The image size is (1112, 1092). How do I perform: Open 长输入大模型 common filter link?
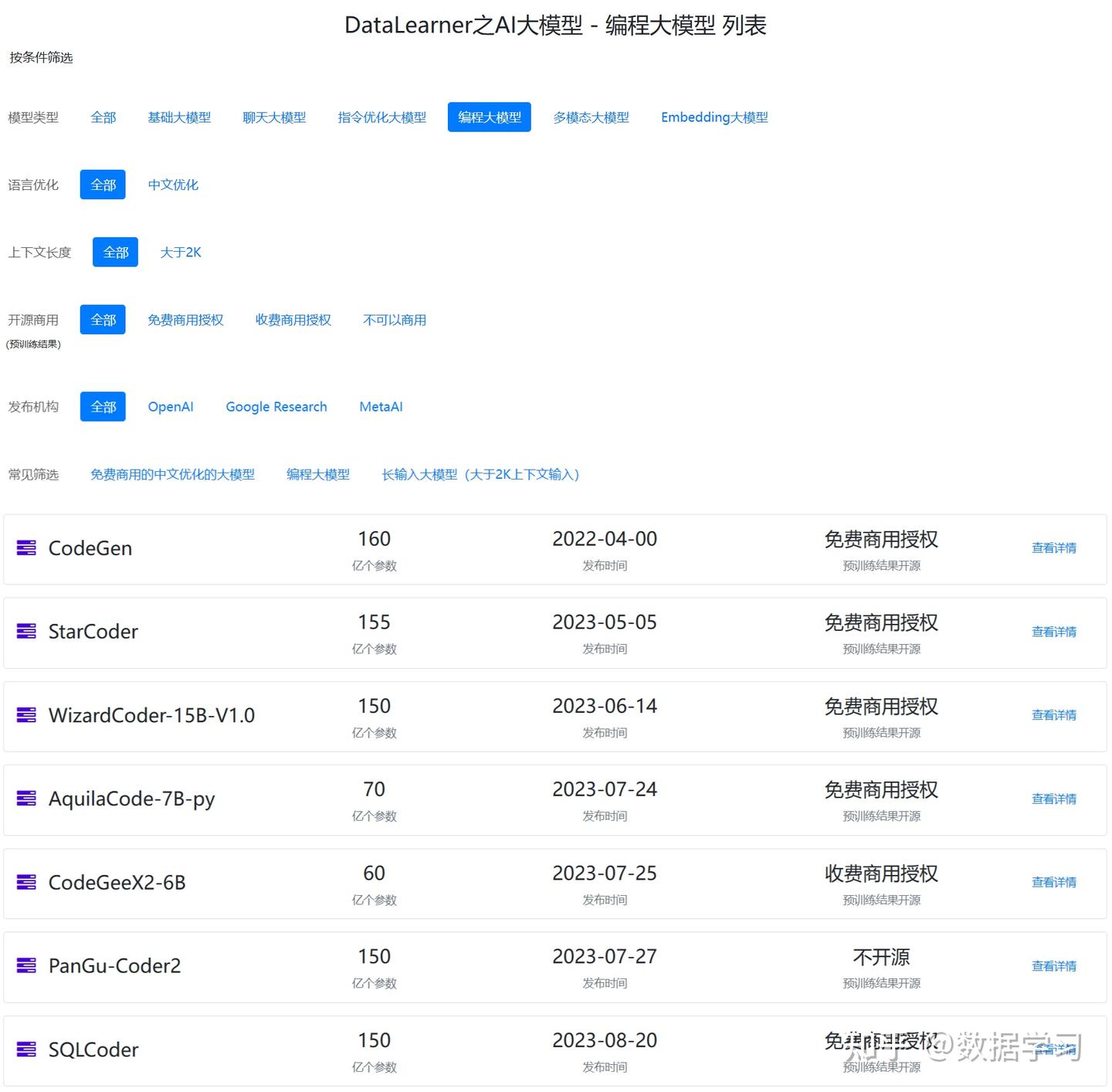click(x=480, y=474)
